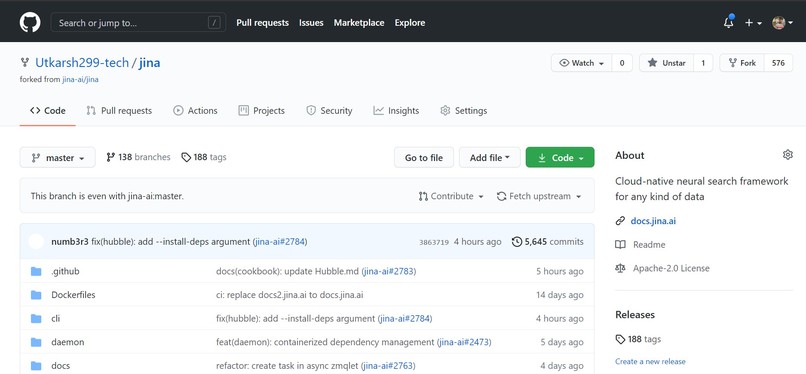Screen dimensions: 806x374
Task: Click the .github folder icon
Action: pos(36,271)
